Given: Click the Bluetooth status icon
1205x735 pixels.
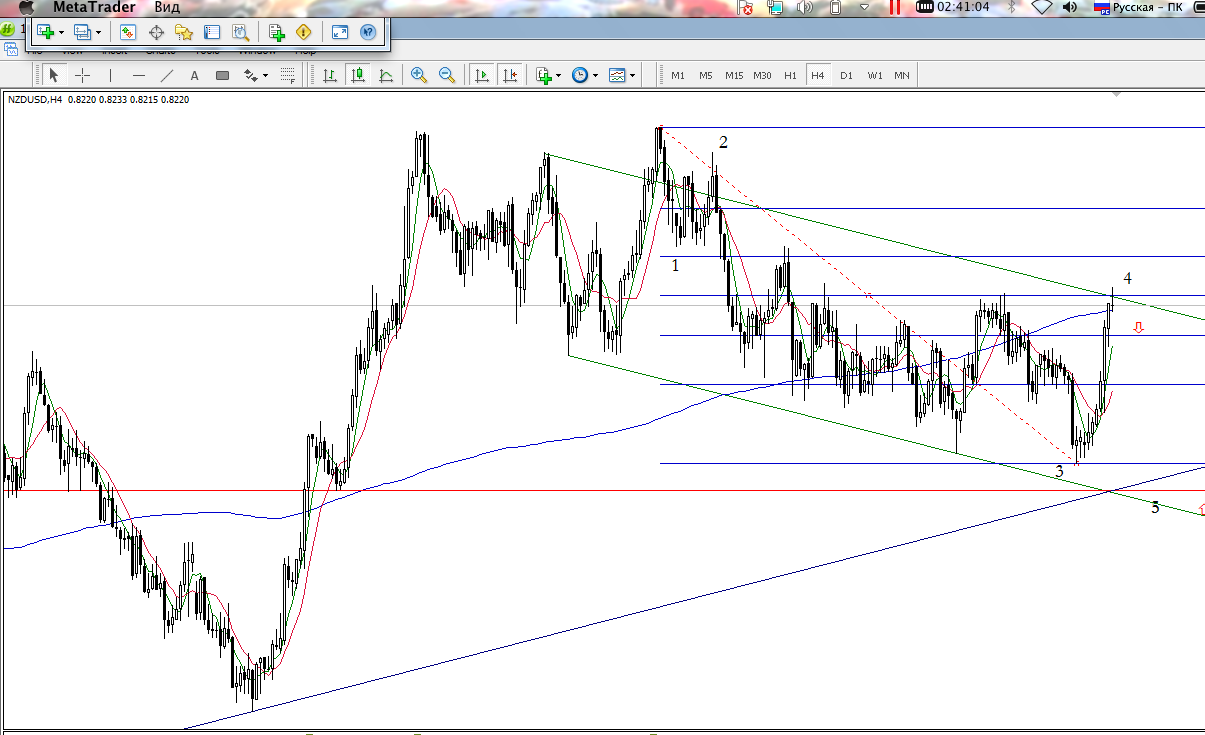Looking at the screenshot, I should pyautogui.click(x=1011, y=7).
